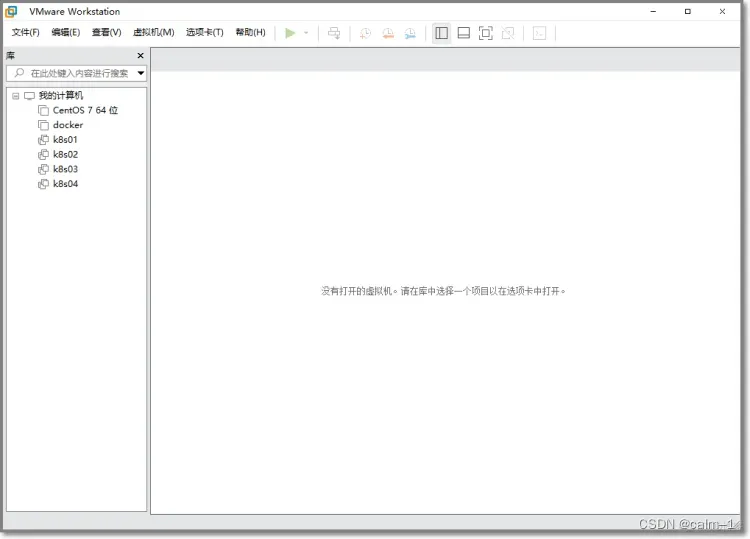750x539 pixels.
Task: Minimize the VMware Workstation window
Action: 653,11
